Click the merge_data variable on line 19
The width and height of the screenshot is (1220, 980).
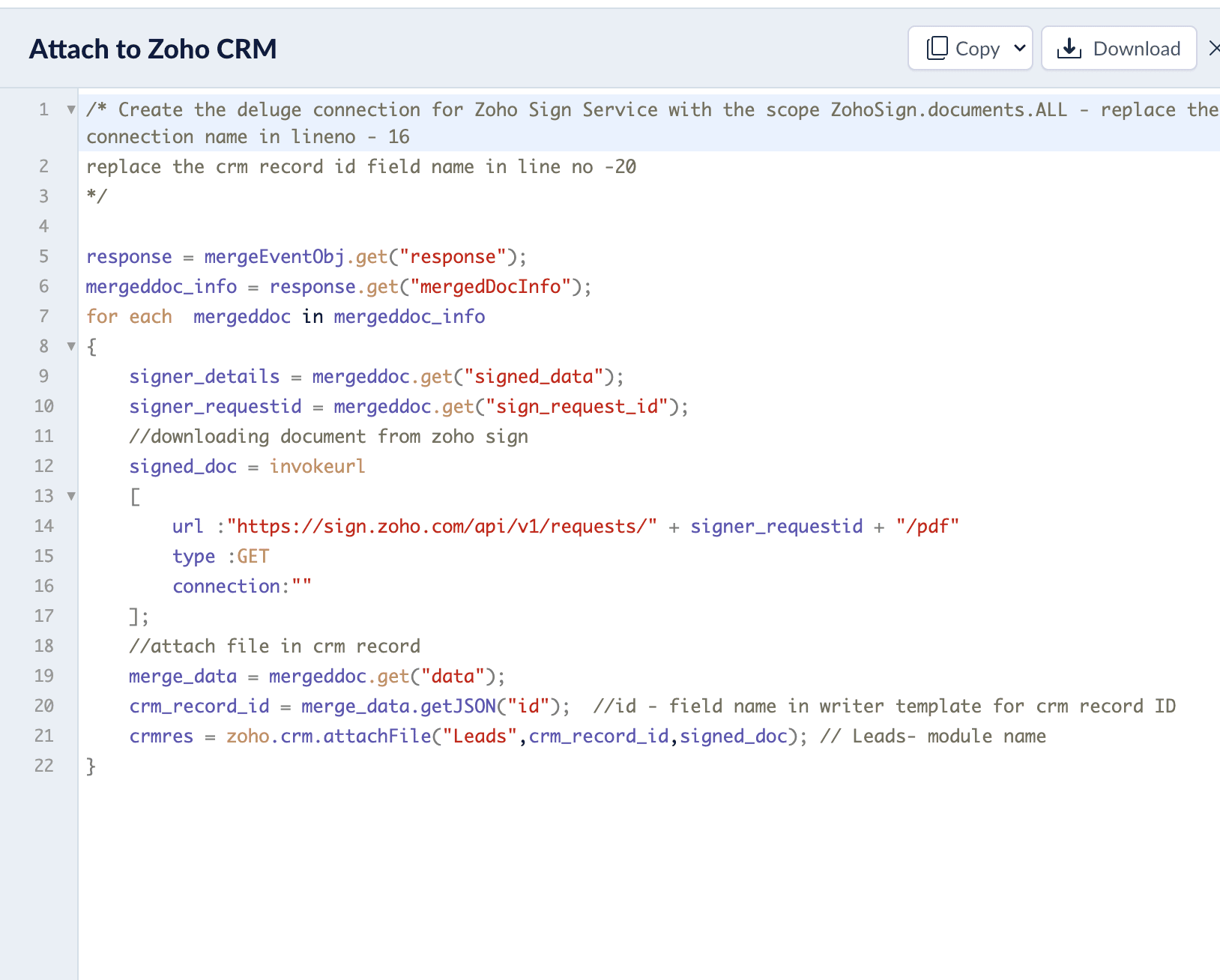(183, 677)
